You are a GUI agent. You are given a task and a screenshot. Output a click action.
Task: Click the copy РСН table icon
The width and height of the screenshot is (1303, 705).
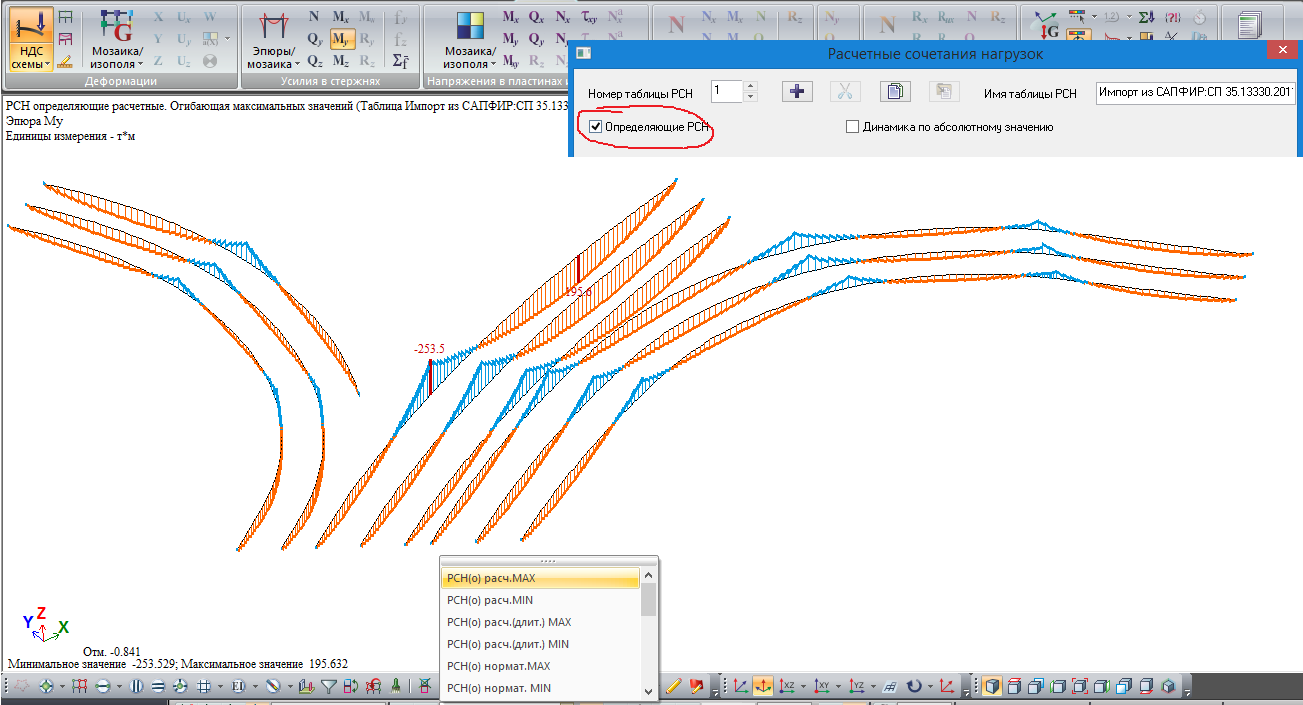(x=894, y=92)
